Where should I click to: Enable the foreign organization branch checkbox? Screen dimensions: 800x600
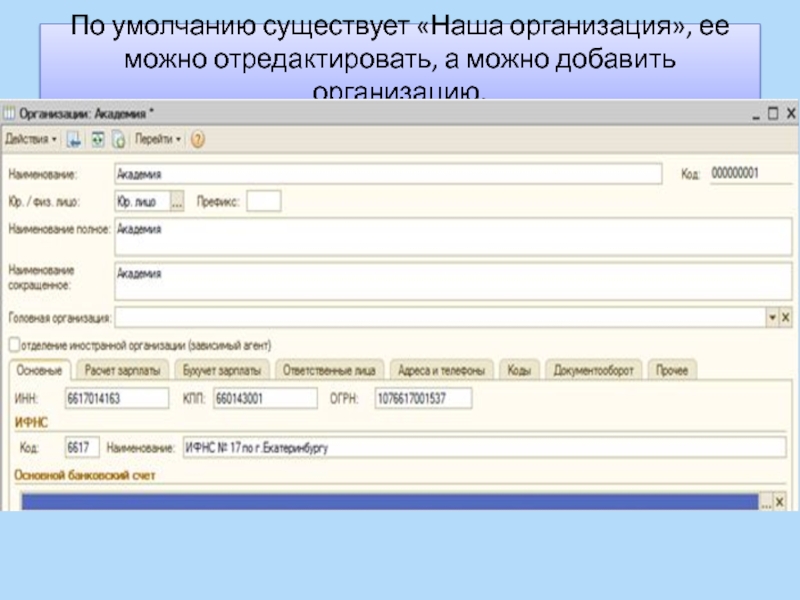coord(14,344)
